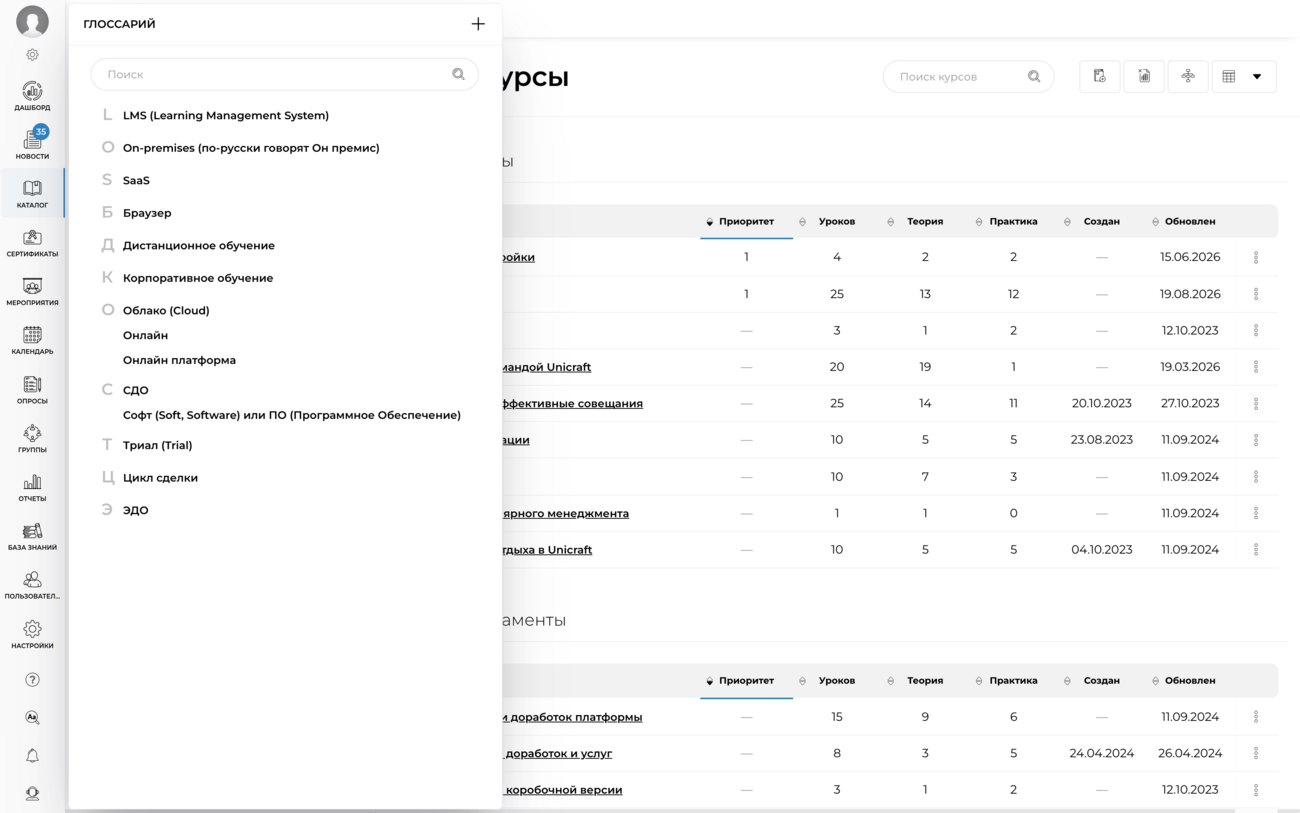Viewport: 1300px width, 813px height.
Task: Click the third toolbar icon beside course search
Action: click(1188, 76)
